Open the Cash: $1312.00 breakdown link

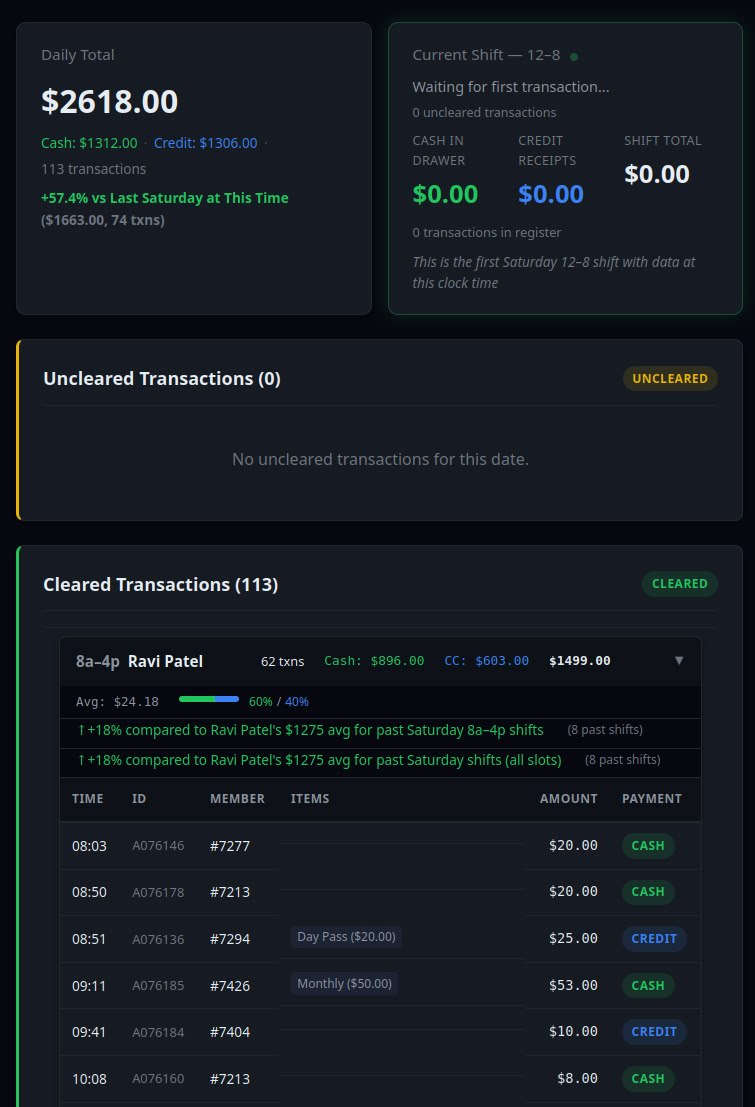[x=90, y=143]
